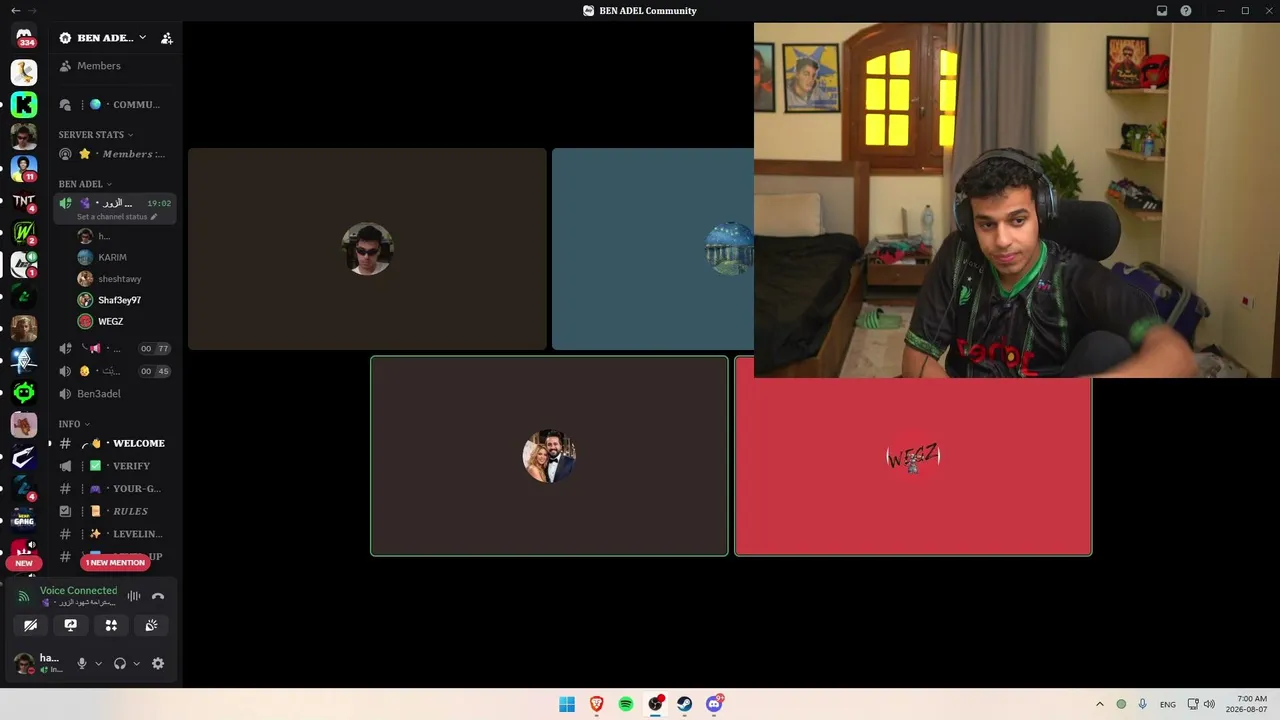
Task: Collapse the SERVER STATS category
Action: click(96, 135)
